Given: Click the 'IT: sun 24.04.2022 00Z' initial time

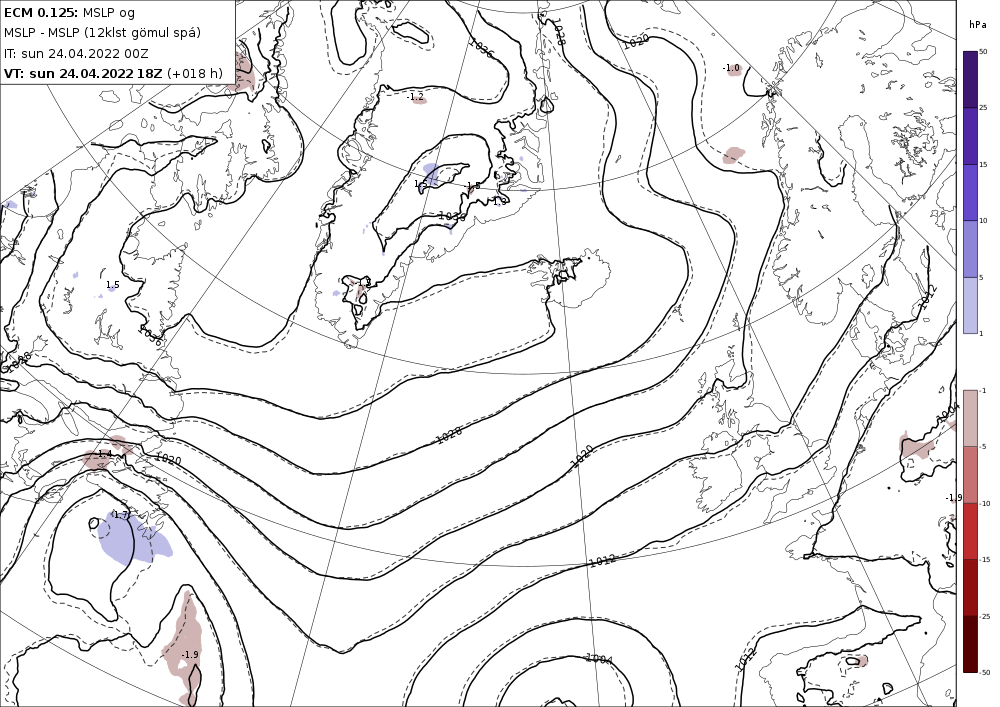Looking at the screenshot, I should click(76, 54).
